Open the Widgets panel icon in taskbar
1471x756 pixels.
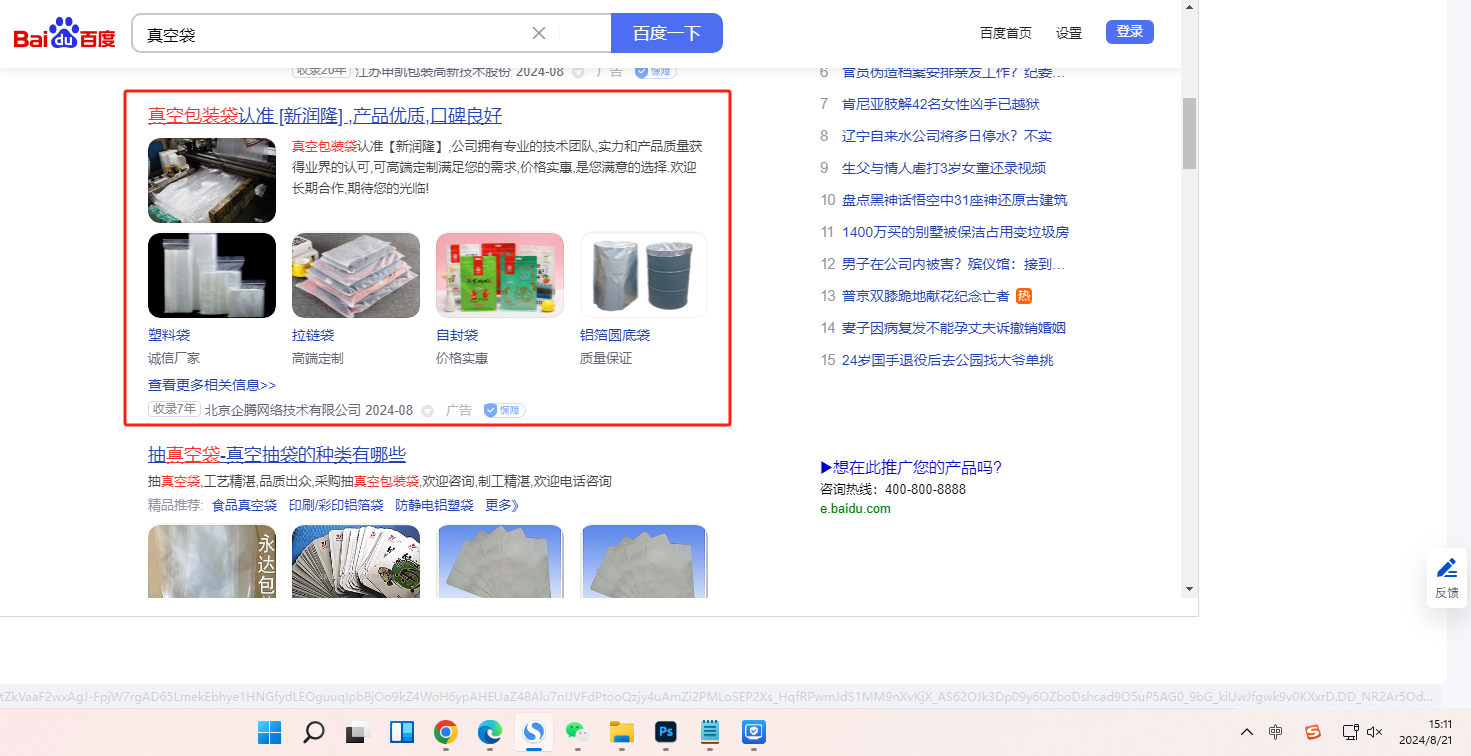point(401,732)
